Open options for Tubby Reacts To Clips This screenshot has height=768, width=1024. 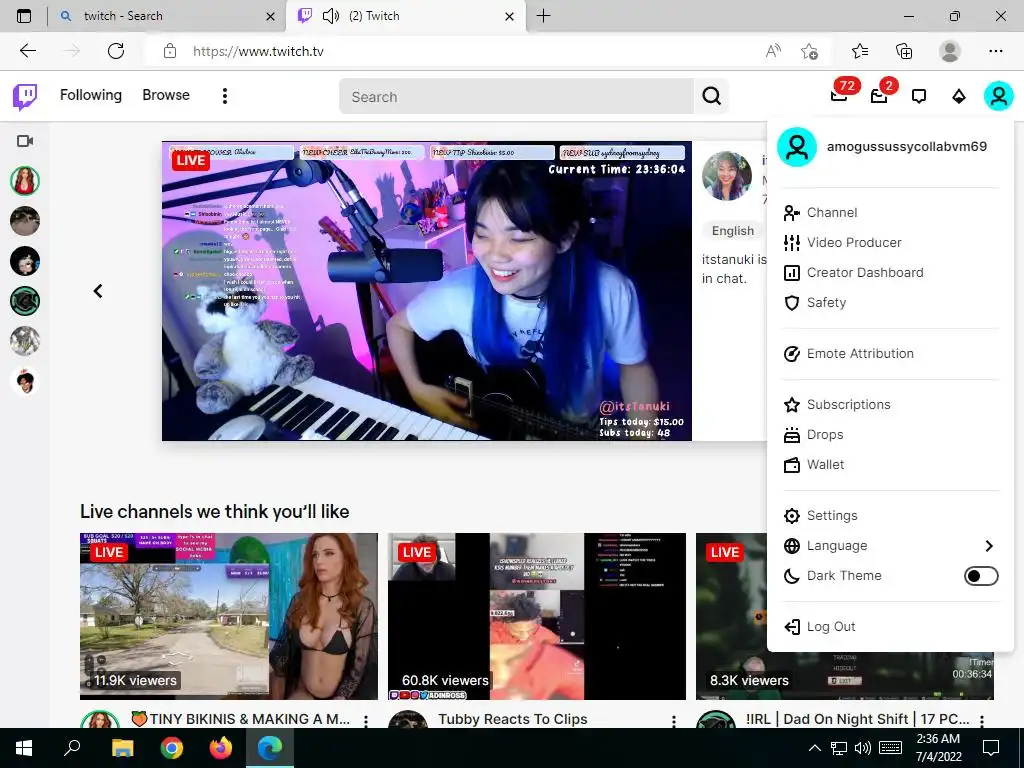[673, 721]
